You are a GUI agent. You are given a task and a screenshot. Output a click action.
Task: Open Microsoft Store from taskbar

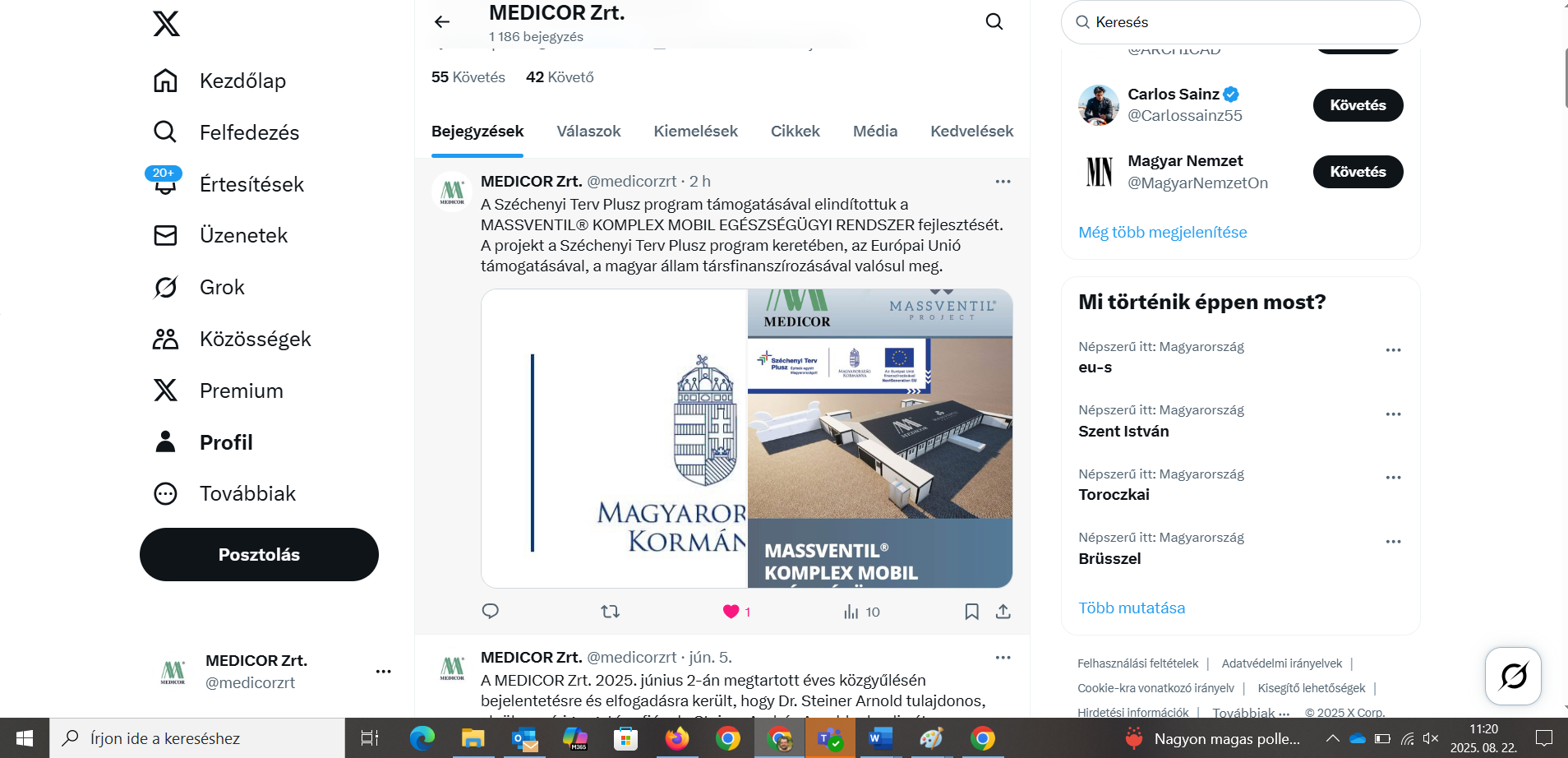pyautogui.click(x=625, y=738)
